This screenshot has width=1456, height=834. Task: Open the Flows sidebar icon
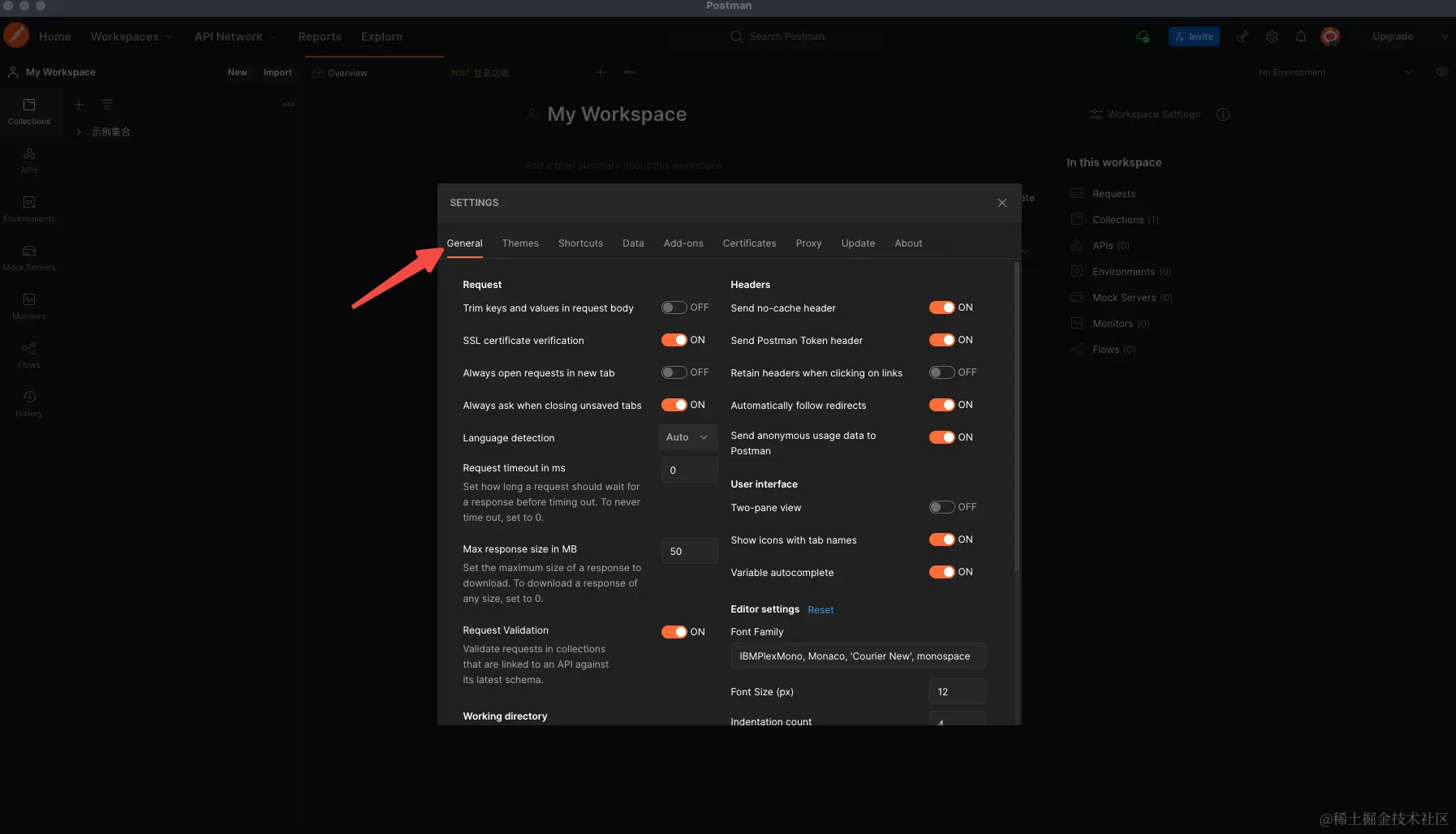[x=29, y=355]
